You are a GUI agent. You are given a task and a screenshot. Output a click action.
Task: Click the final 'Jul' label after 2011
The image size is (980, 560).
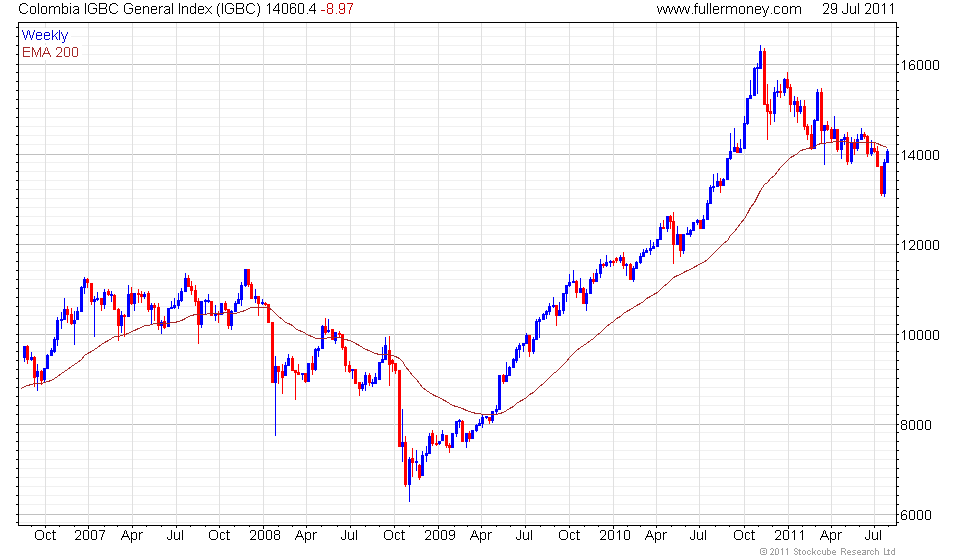(x=873, y=535)
